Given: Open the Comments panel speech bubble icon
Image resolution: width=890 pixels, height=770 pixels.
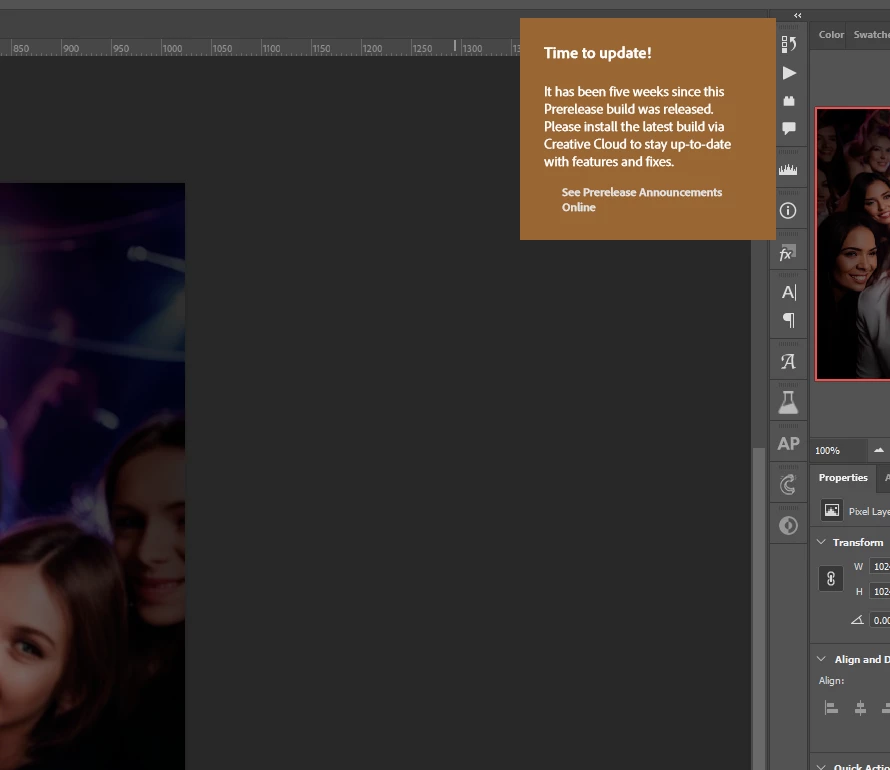Looking at the screenshot, I should tap(788, 128).
